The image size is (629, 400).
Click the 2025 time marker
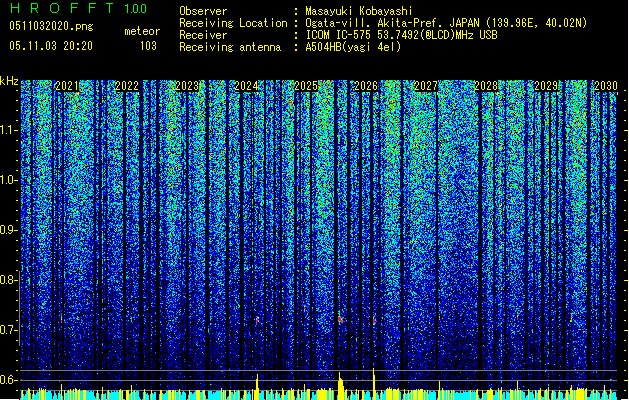(x=306, y=86)
